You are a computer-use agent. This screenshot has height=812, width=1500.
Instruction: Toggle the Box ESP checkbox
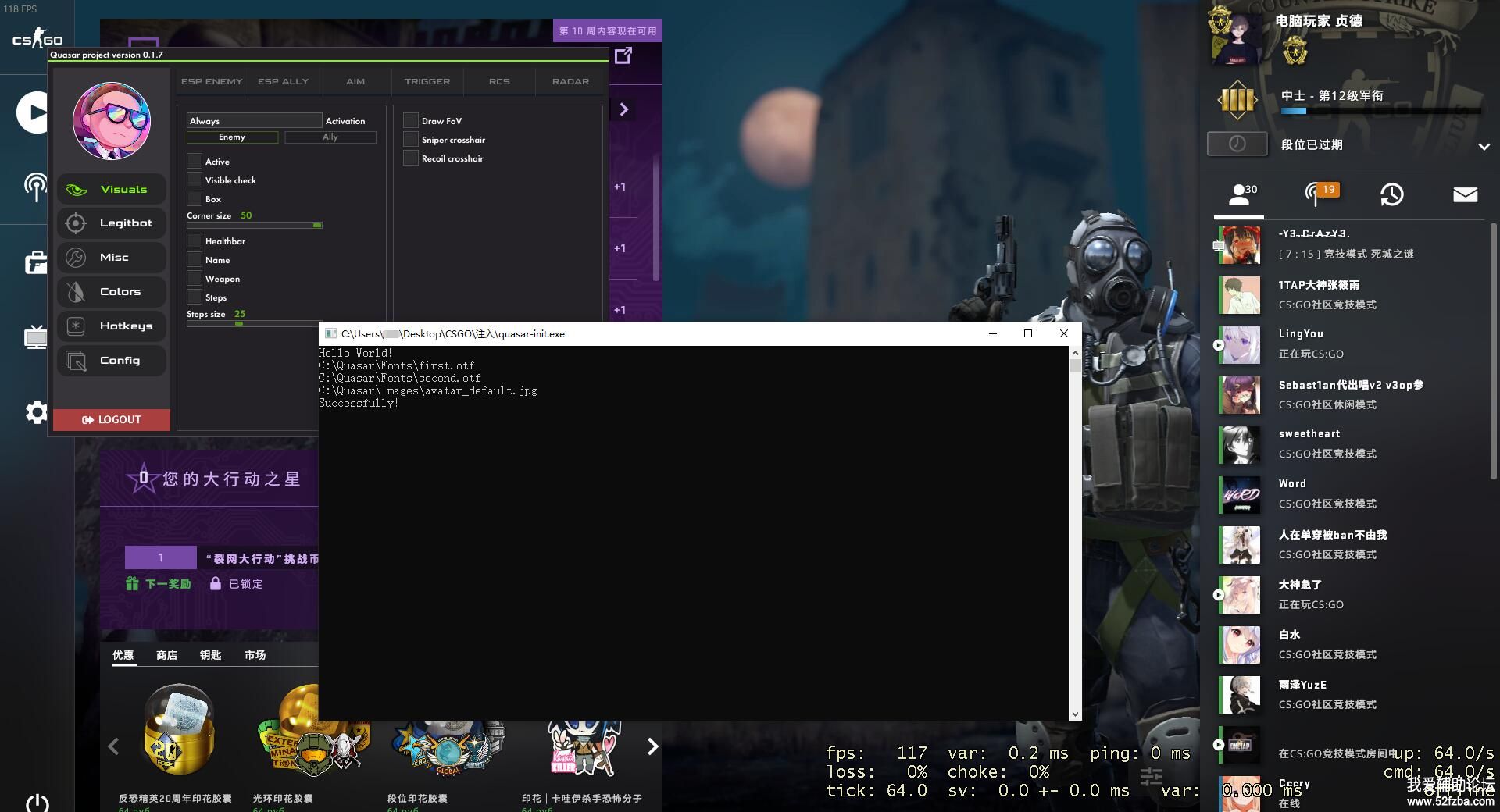click(195, 198)
